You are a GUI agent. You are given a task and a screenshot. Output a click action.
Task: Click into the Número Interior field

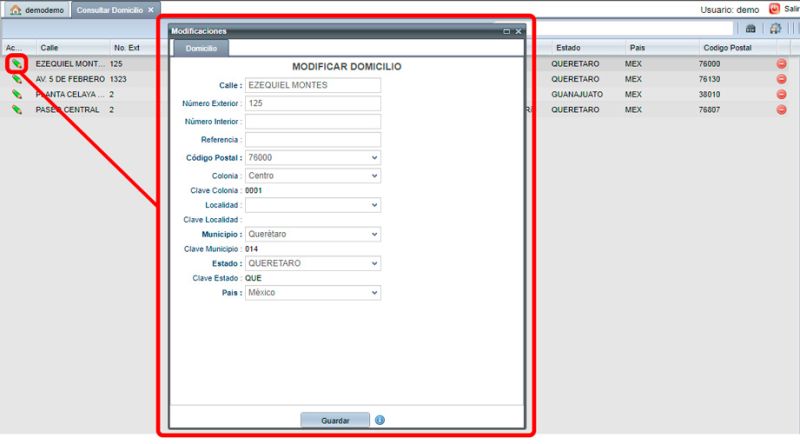312,122
